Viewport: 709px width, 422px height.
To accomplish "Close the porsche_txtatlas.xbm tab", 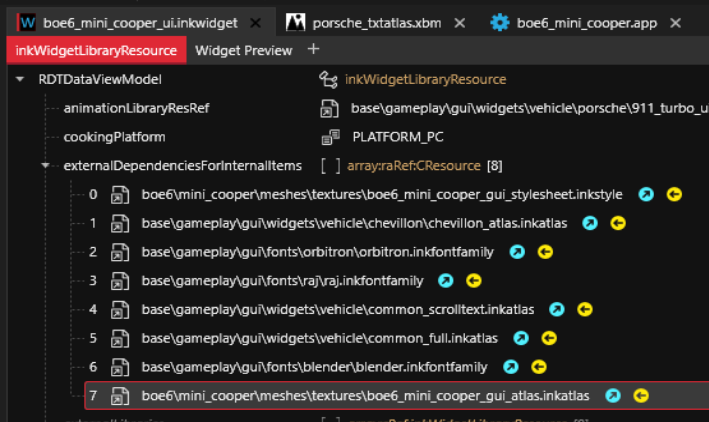I will (458, 22).
